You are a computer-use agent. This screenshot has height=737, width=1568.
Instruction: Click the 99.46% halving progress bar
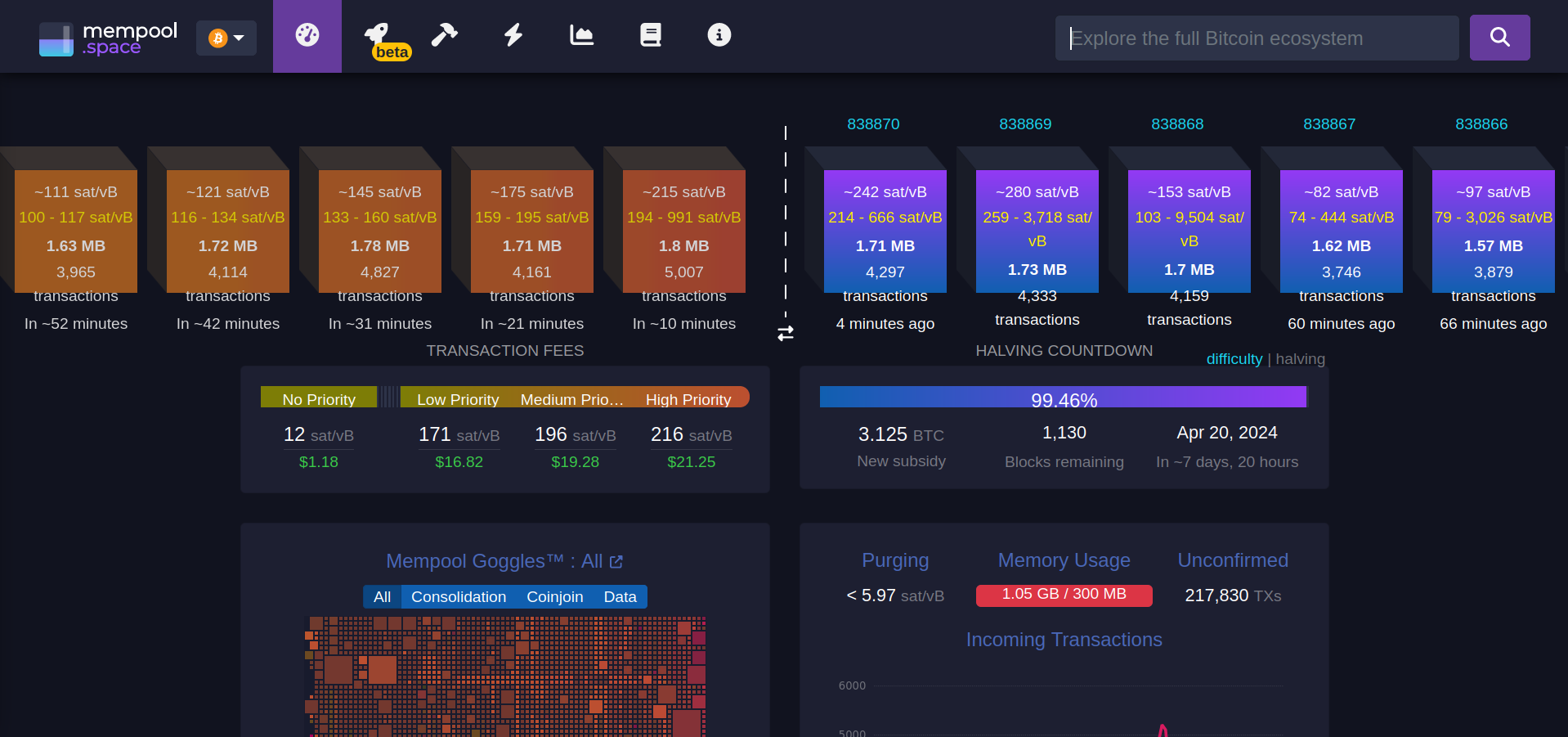coord(1063,398)
